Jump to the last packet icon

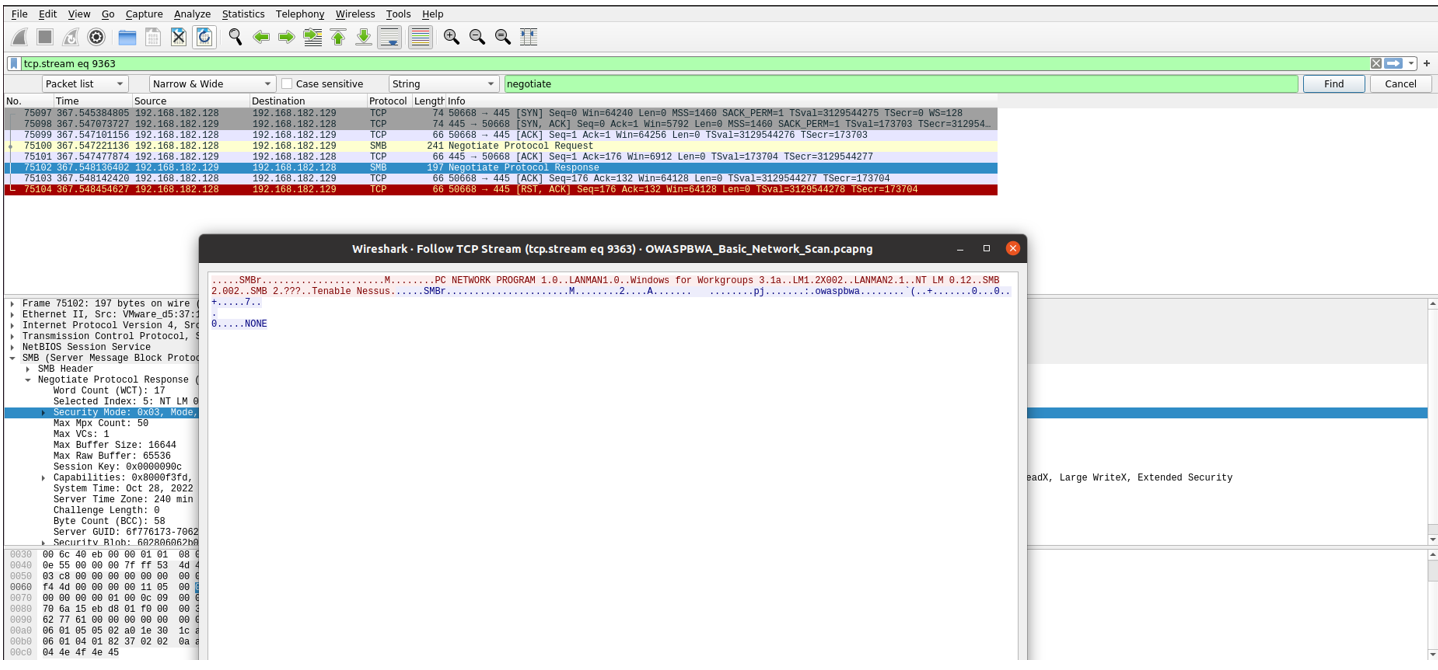point(363,37)
